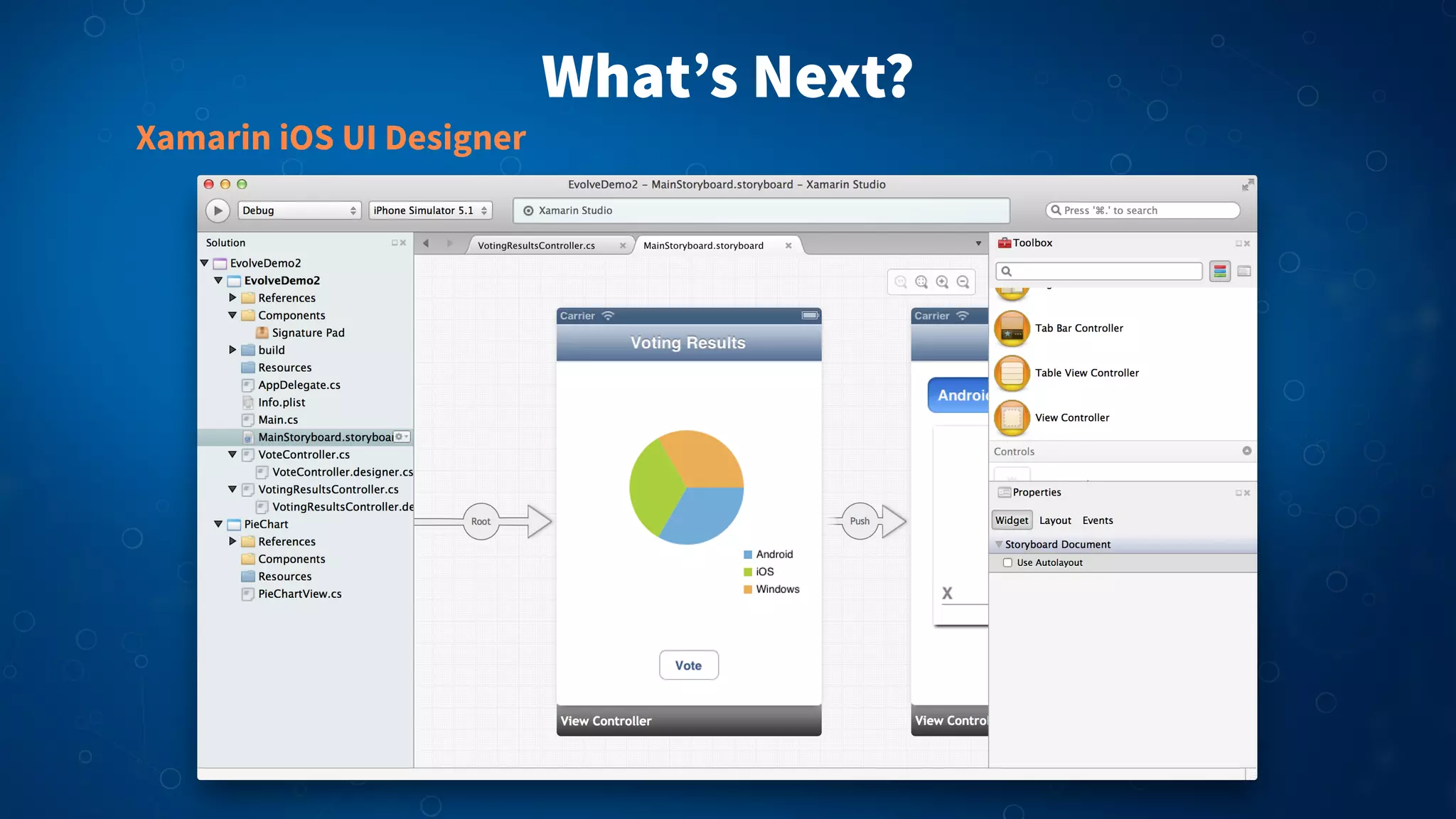1456x819 pixels.
Task: Switch to the Widget properties tab
Action: (1012, 520)
